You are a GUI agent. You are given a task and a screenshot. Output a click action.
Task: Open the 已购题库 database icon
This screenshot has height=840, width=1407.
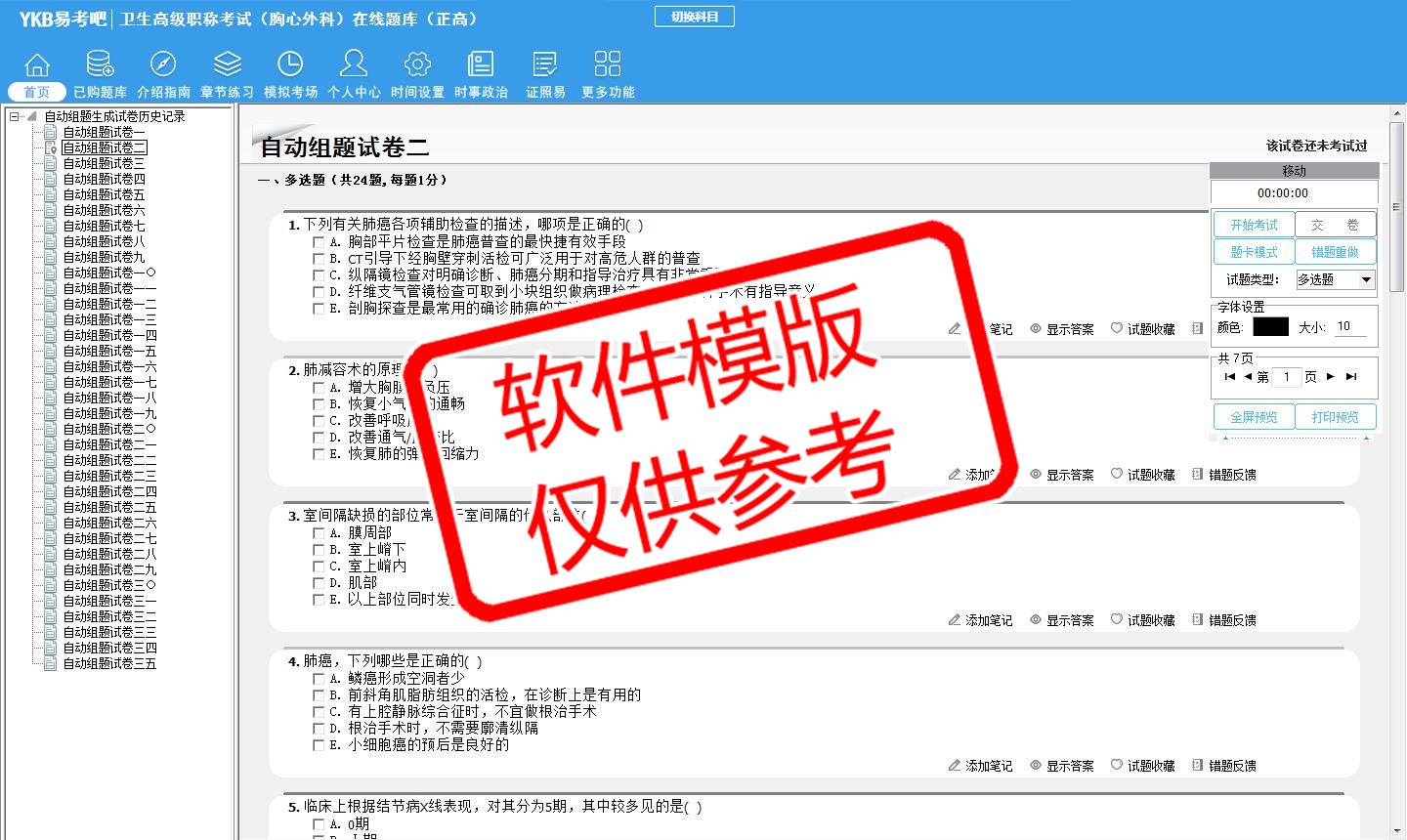[100, 65]
